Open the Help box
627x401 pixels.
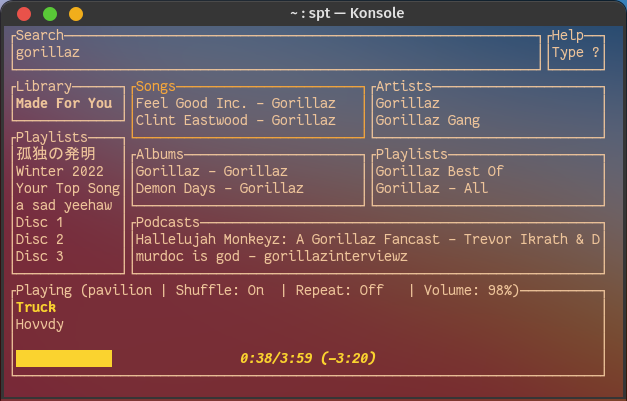coord(577,53)
